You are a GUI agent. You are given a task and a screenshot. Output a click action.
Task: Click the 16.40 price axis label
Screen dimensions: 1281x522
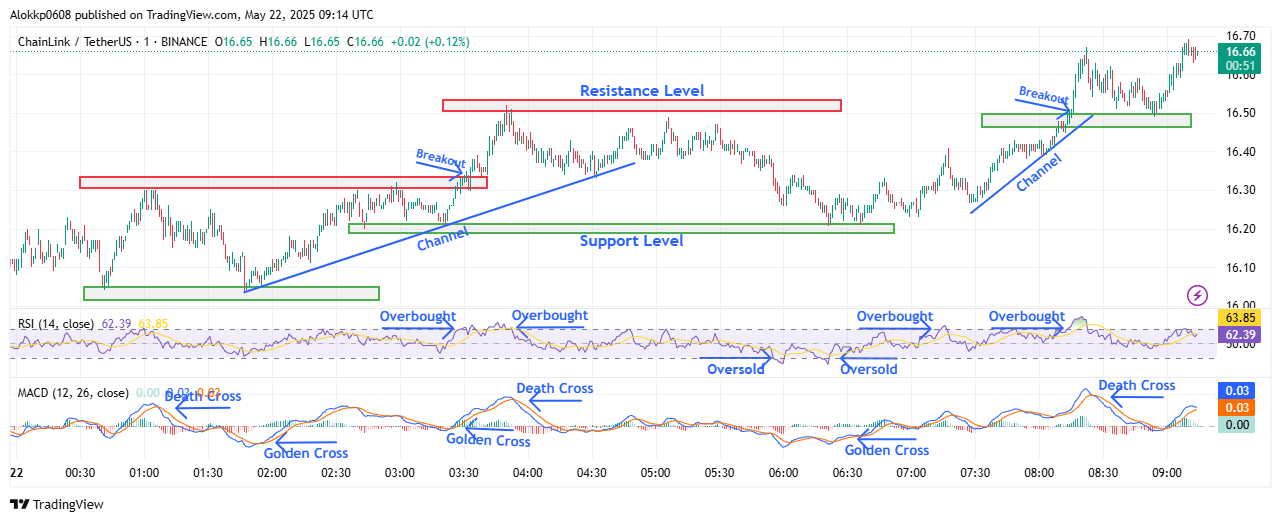point(1241,152)
